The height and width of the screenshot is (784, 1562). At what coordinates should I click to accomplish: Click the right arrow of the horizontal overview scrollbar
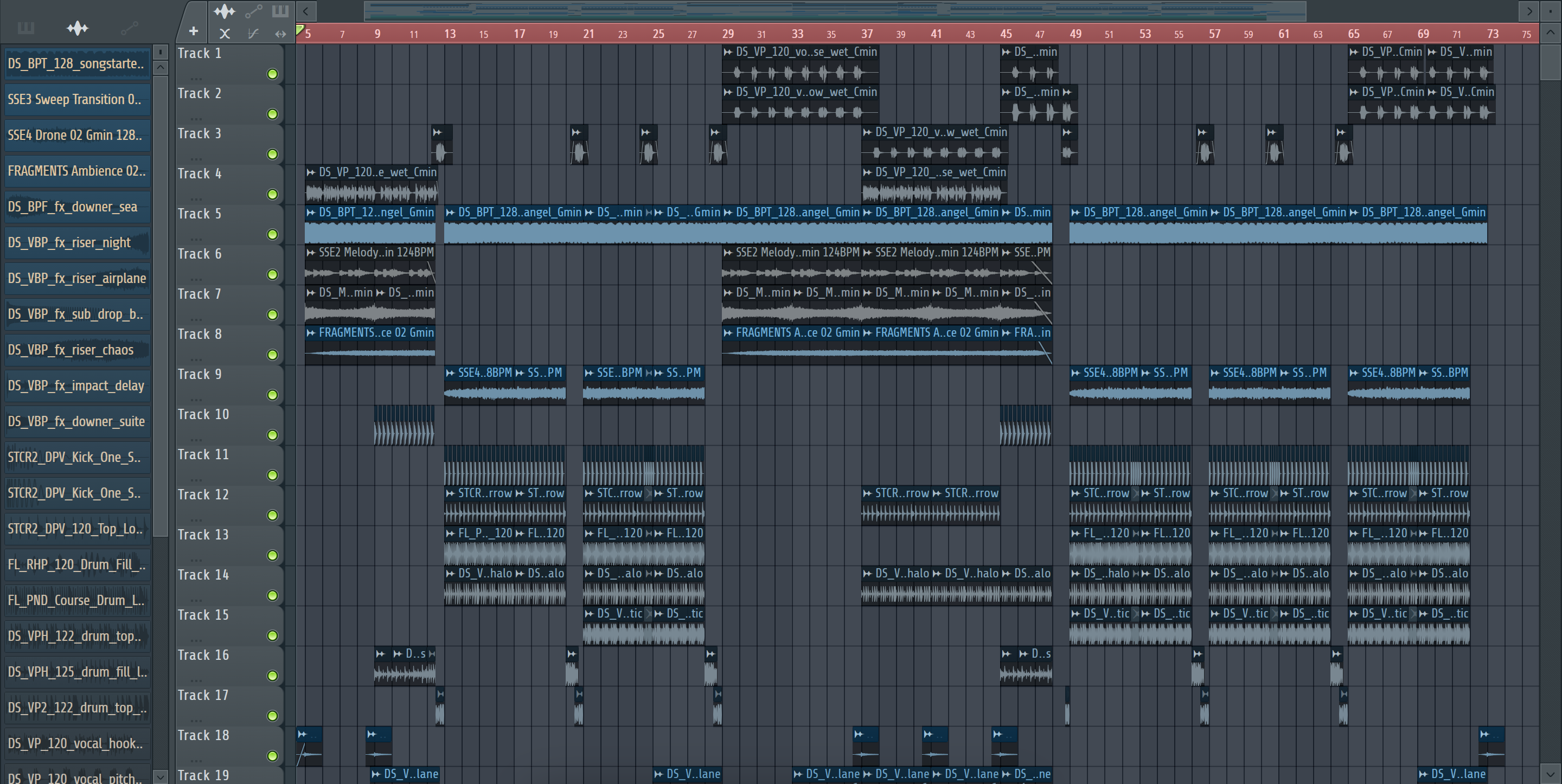[x=1529, y=11]
